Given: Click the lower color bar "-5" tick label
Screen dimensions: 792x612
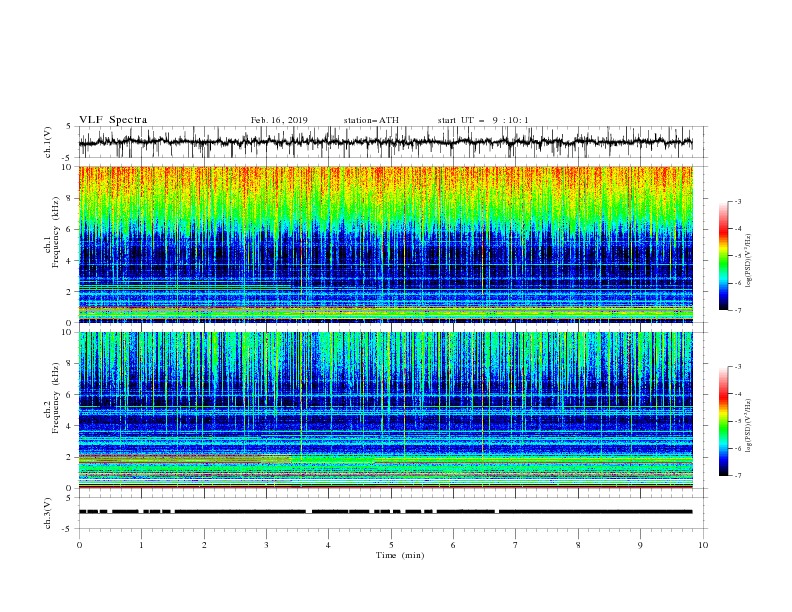Looking at the screenshot, I should pyautogui.click(x=737, y=421).
